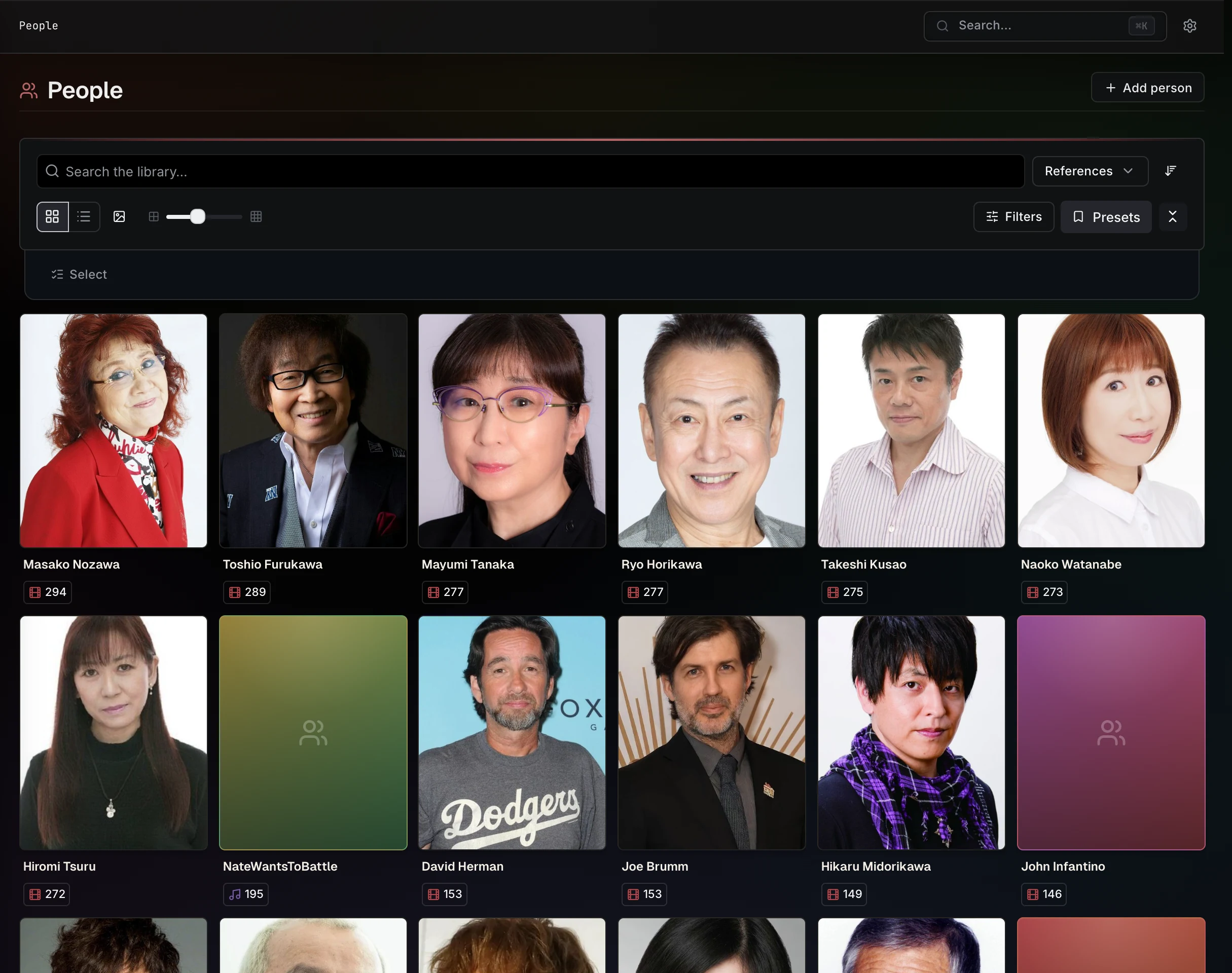Click Add person button
This screenshot has height=973, width=1232.
(x=1147, y=87)
